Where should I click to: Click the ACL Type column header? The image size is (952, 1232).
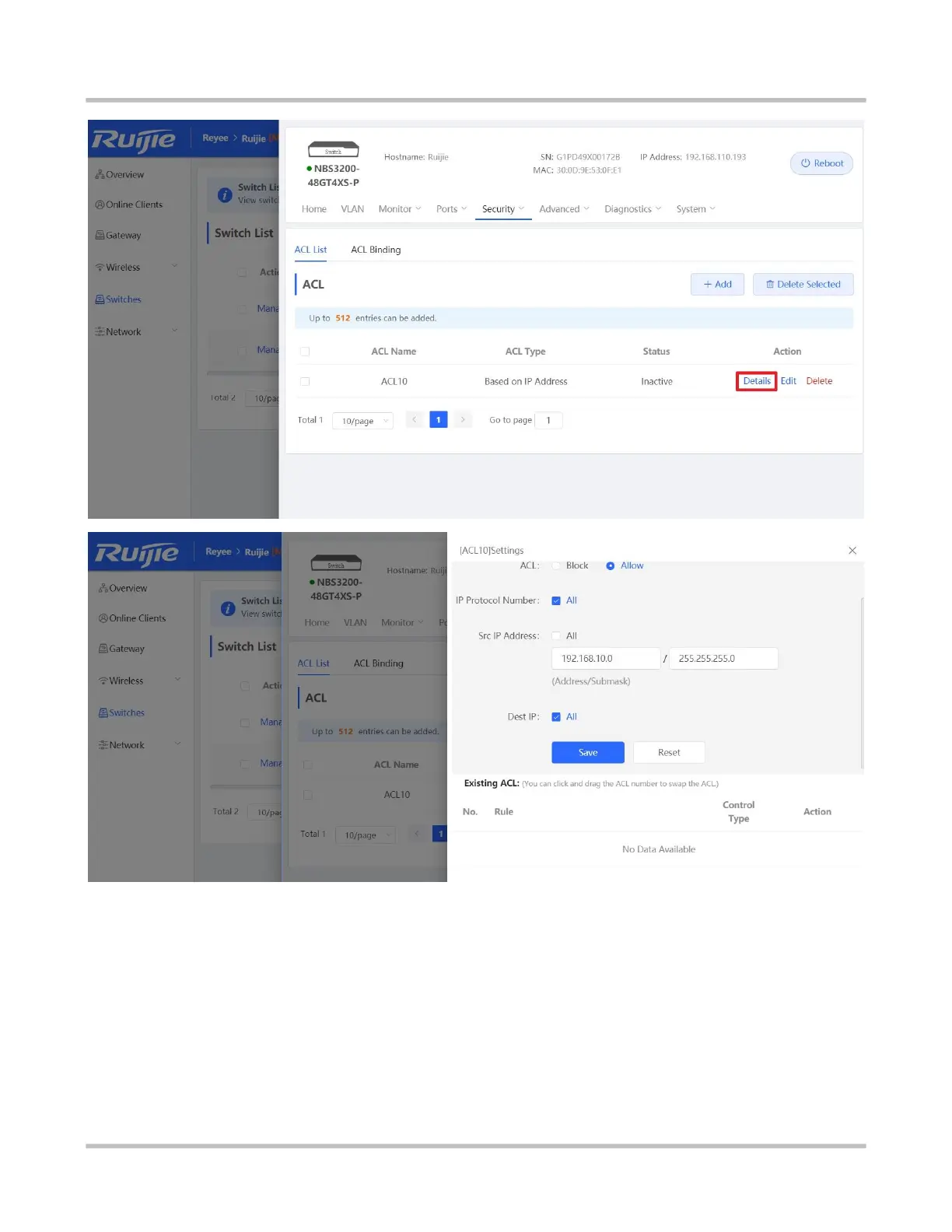click(x=526, y=352)
